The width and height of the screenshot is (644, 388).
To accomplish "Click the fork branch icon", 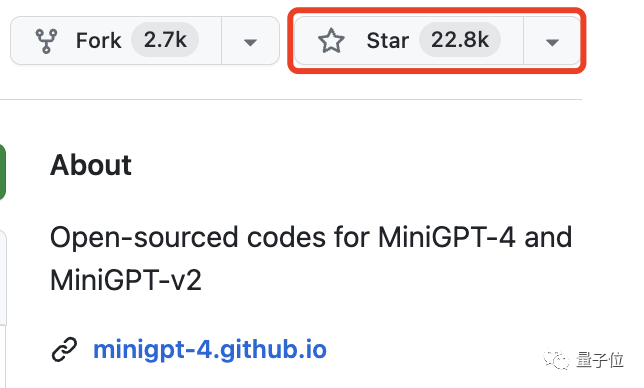I will (x=46, y=41).
